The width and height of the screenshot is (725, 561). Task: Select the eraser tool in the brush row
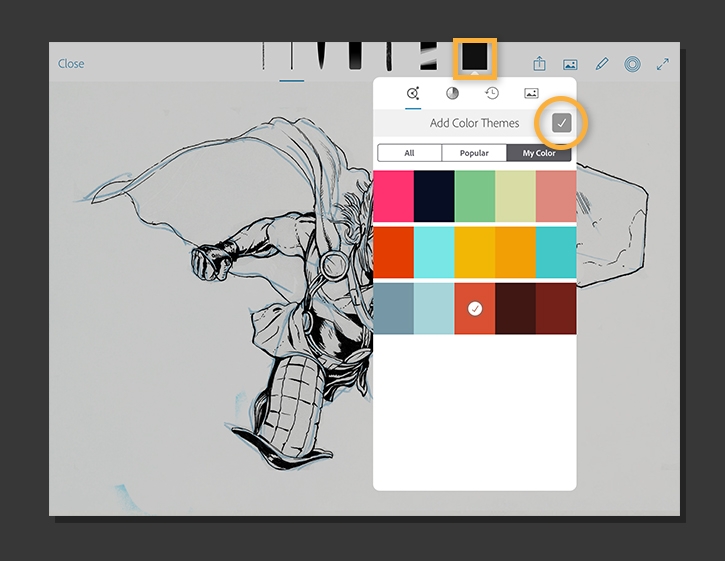pyautogui.click(x=428, y=56)
